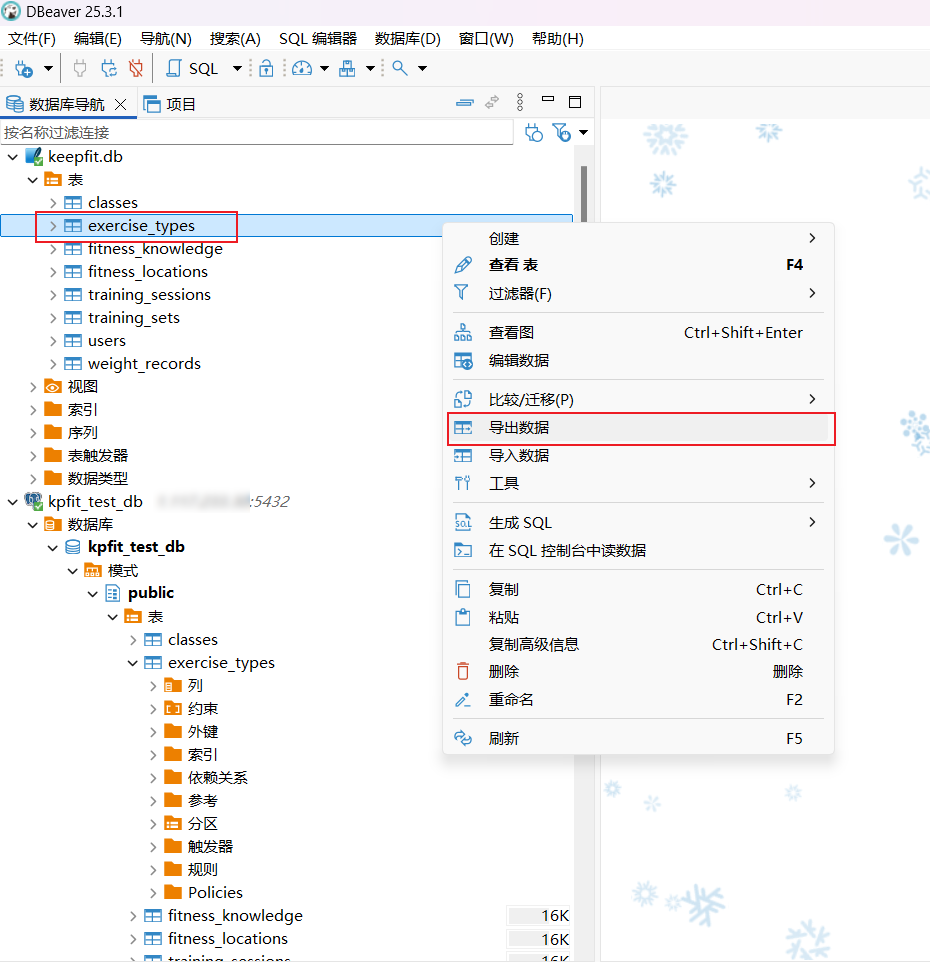
Task: Select the 外键 folder
Action: (x=203, y=732)
